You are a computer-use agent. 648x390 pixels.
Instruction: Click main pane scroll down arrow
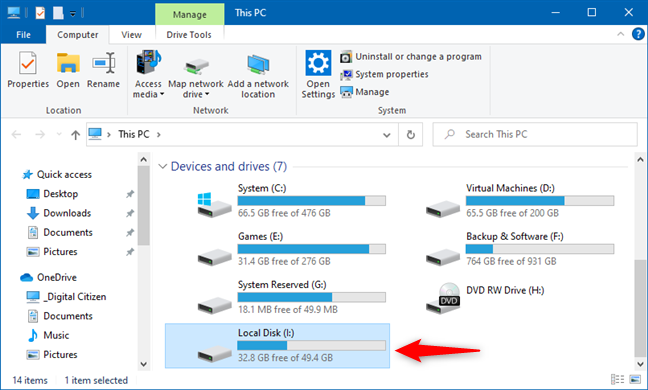pyautogui.click(x=640, y=364)
